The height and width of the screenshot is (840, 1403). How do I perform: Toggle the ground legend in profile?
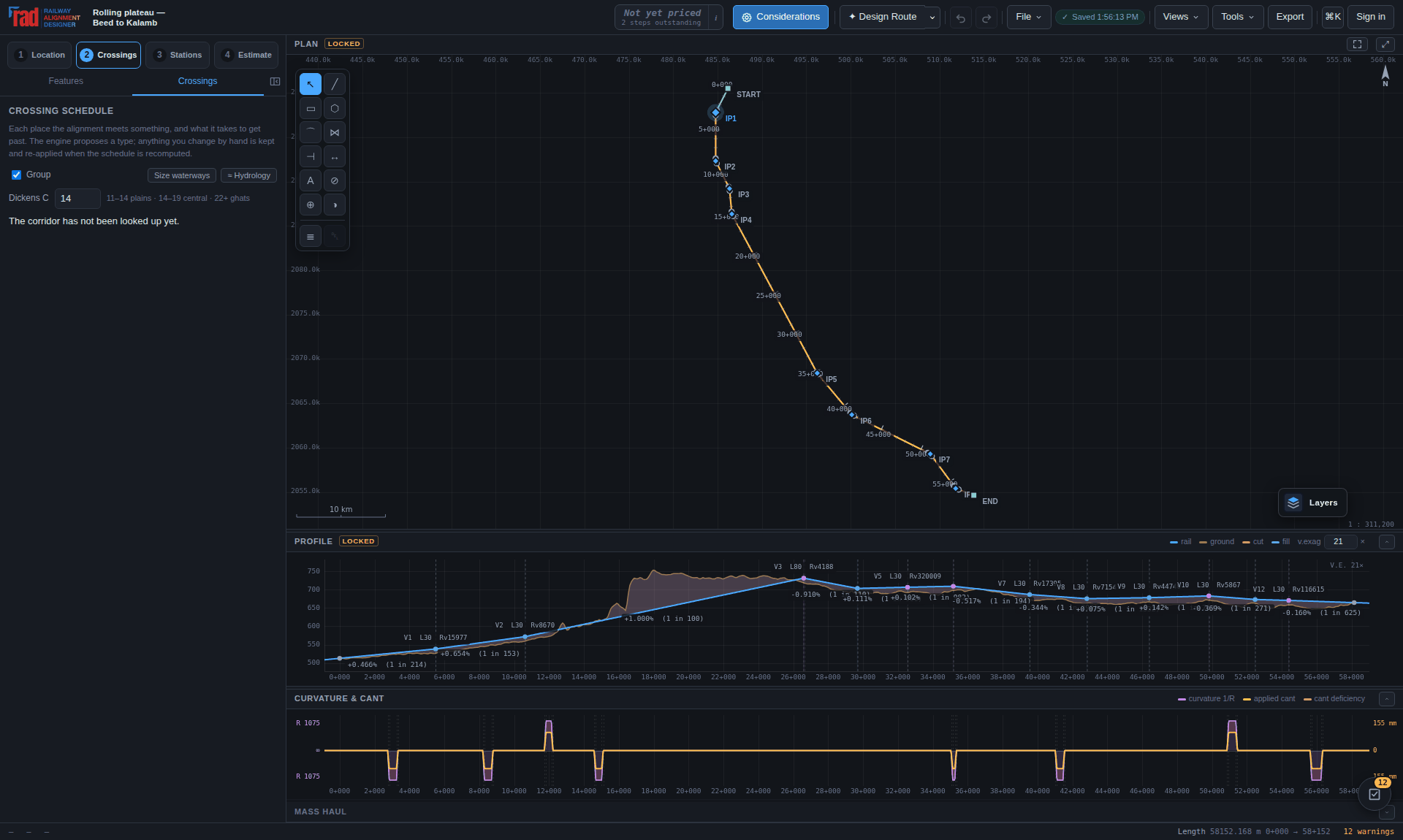[1217, 542]
